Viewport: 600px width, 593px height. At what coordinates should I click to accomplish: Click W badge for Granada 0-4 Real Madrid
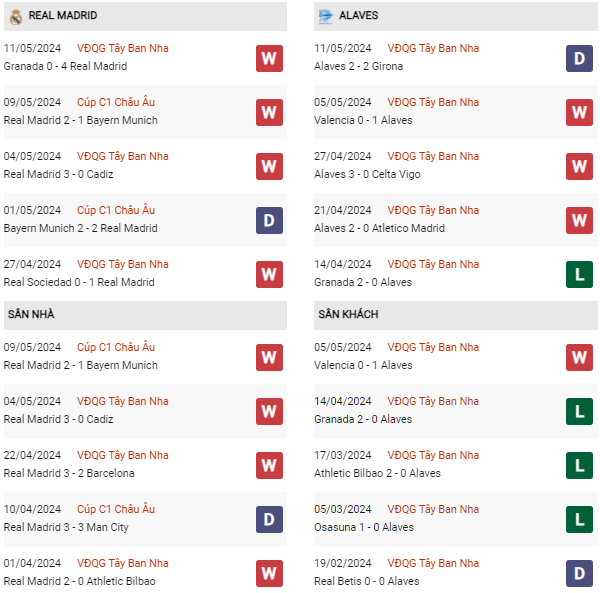tap(268, 58)
